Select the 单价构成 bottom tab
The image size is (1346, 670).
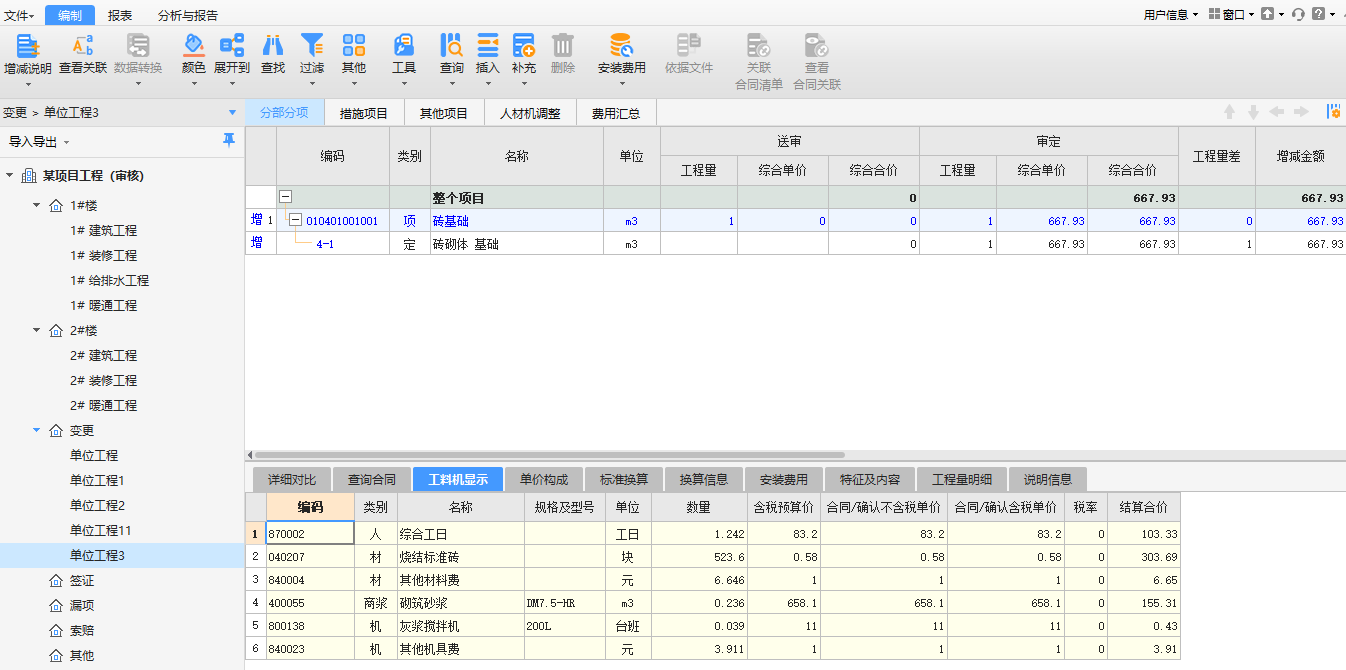(x=544, y=480)
